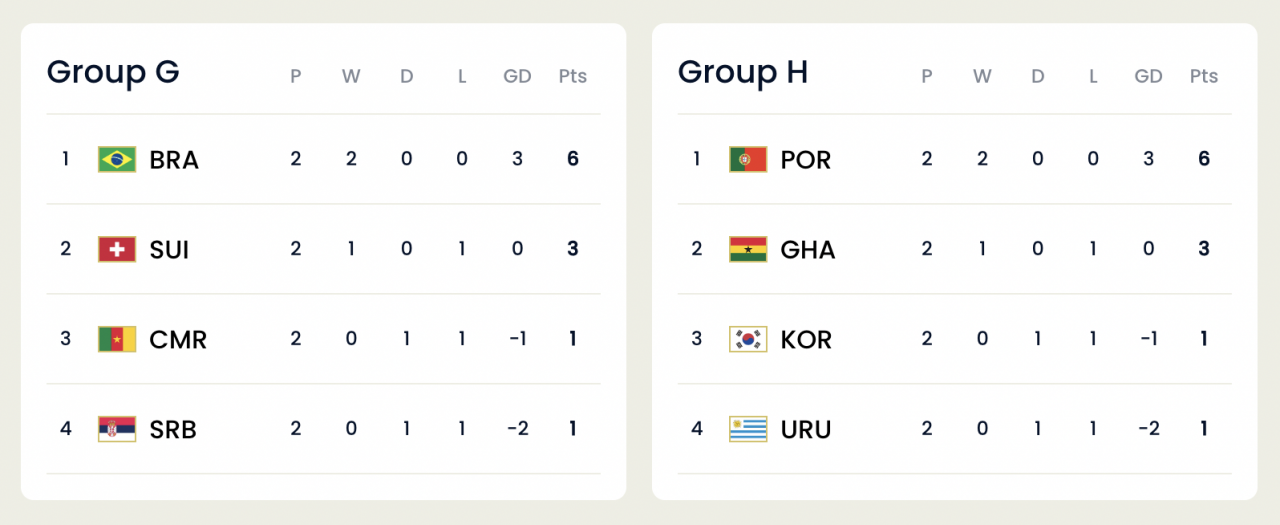Click the URU team name
Image resolution: width=1280 pixels, height=525 pixels.
[x=806, y=430]
